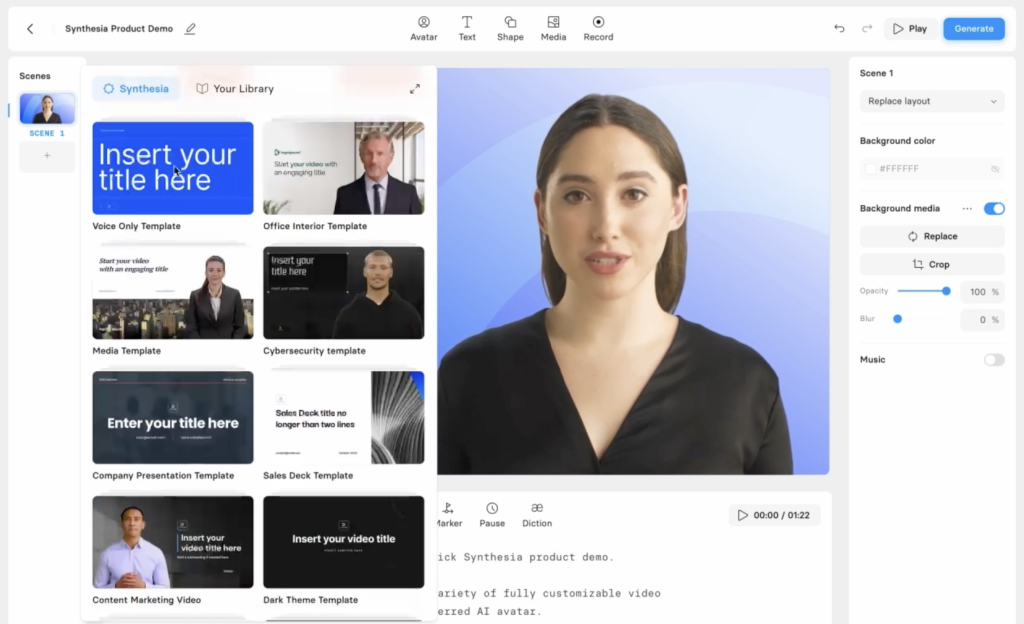Expand the template panel to fullscreen
This screenshot has height=624, width=1024.
[415, 89]
